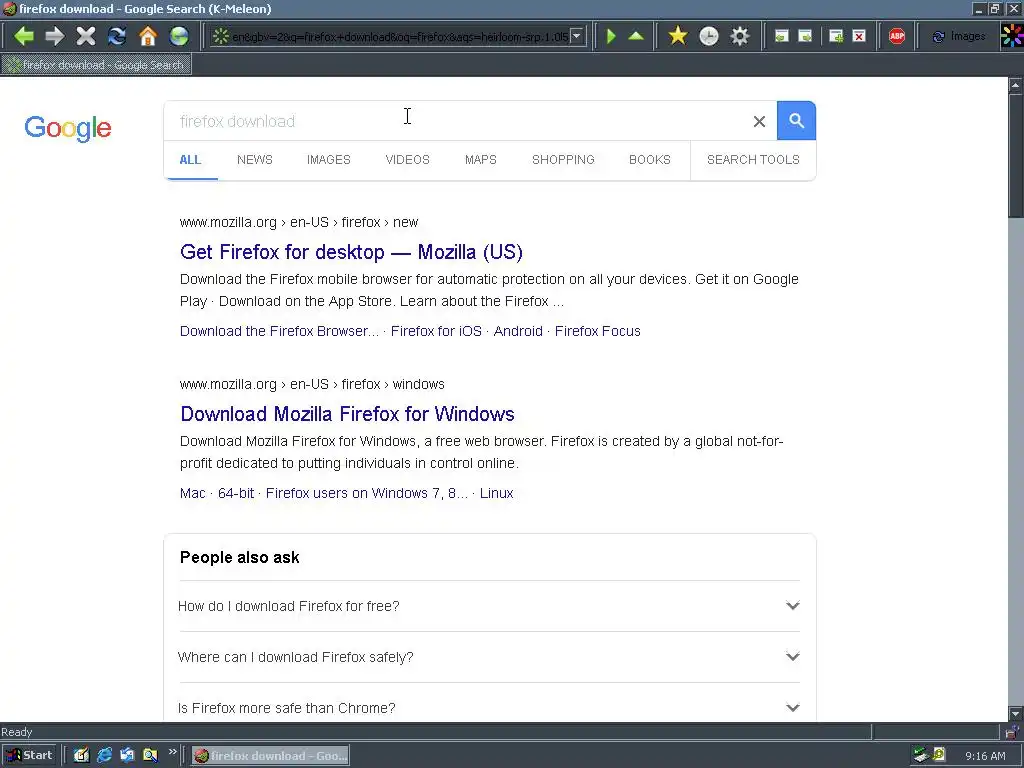The width and height of the screenshot is (1024, 768).
Task: Select the ALL results tab
Action: pos(190,160)
